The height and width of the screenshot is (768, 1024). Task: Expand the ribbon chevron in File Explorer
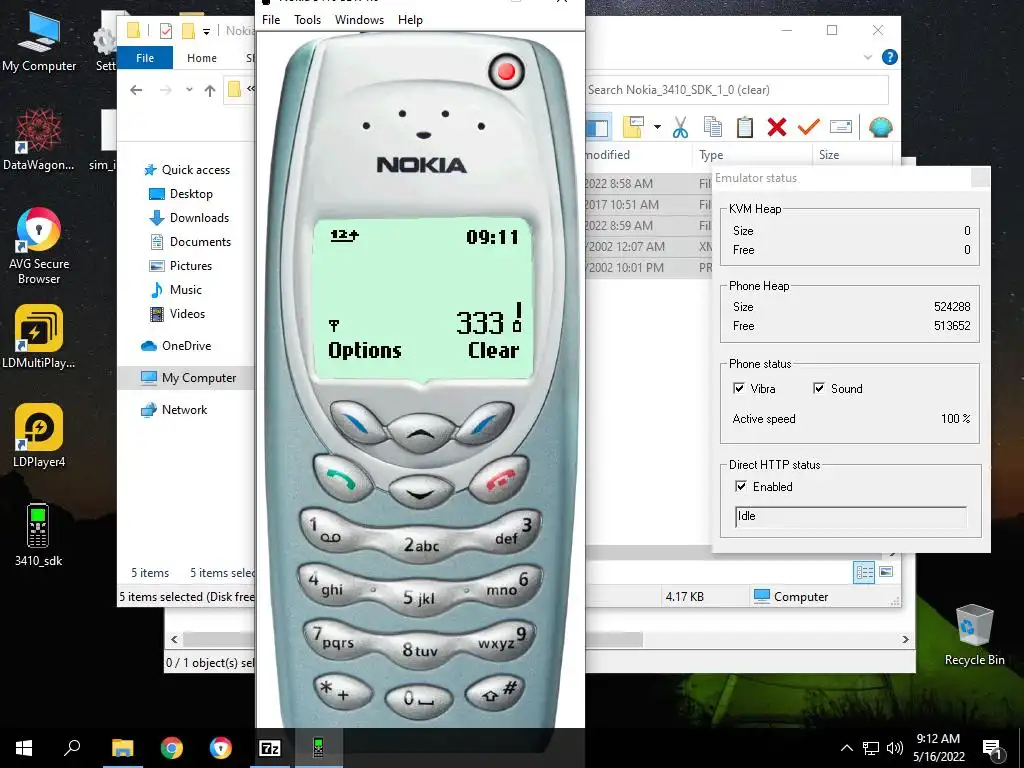tap(868, 57)
